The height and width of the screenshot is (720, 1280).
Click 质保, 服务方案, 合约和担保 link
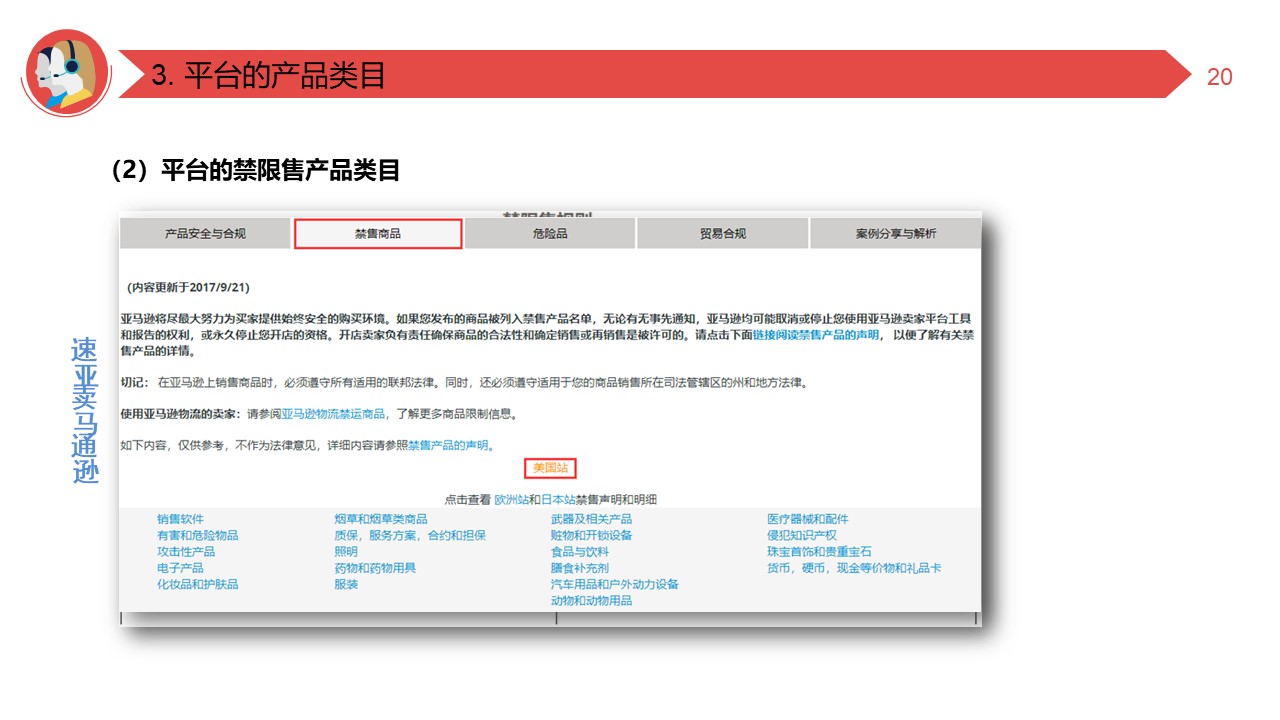410,535
